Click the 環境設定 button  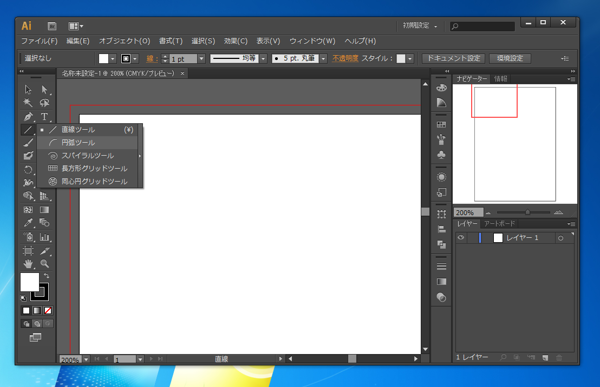click(510, 58)
